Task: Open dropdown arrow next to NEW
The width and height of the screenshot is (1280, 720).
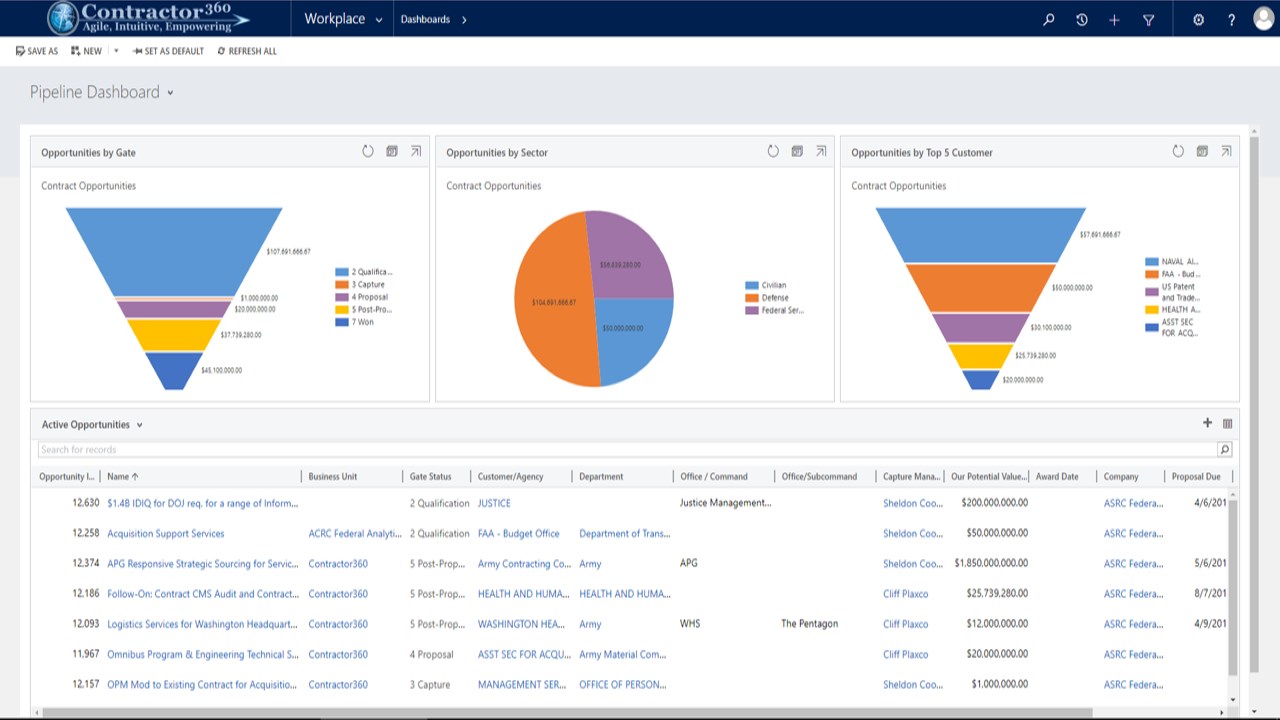Action: click(116, 51)
